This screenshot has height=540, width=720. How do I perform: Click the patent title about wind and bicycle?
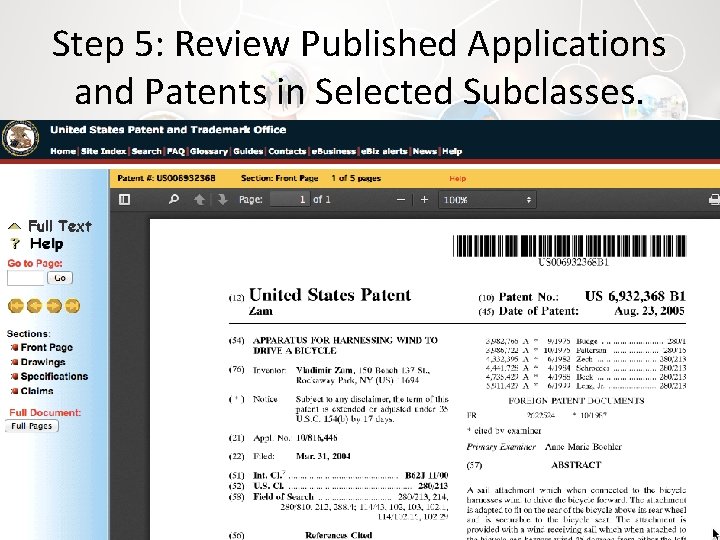pyautogui.click(x=345, y=345)
